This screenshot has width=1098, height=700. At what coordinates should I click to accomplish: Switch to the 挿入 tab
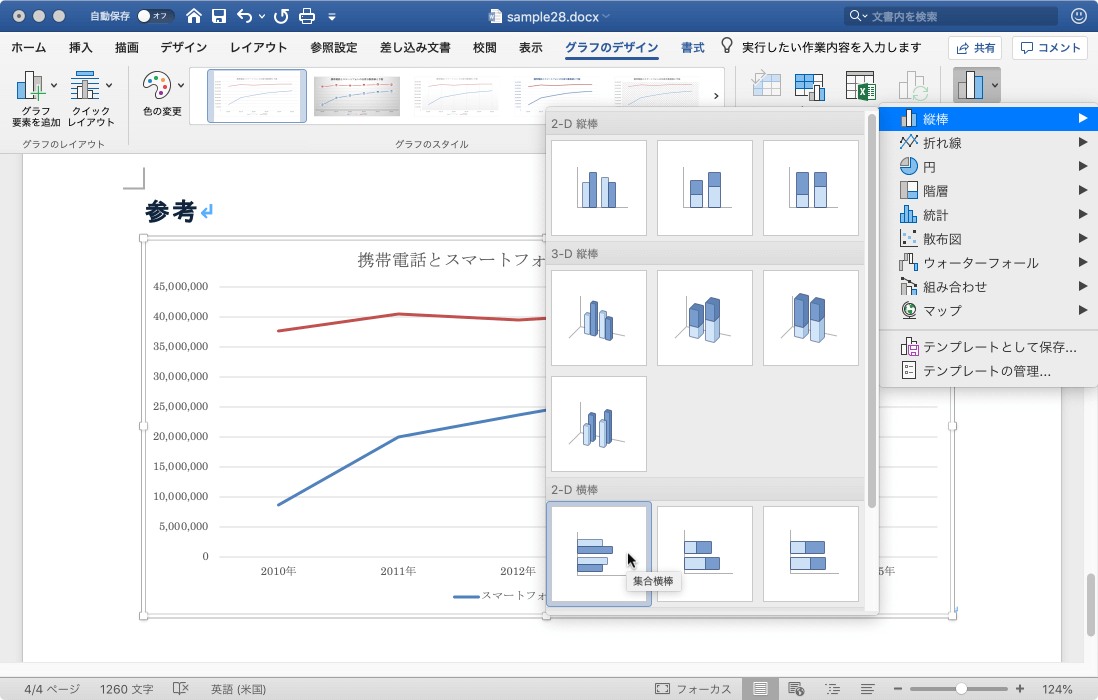point(81,48)
